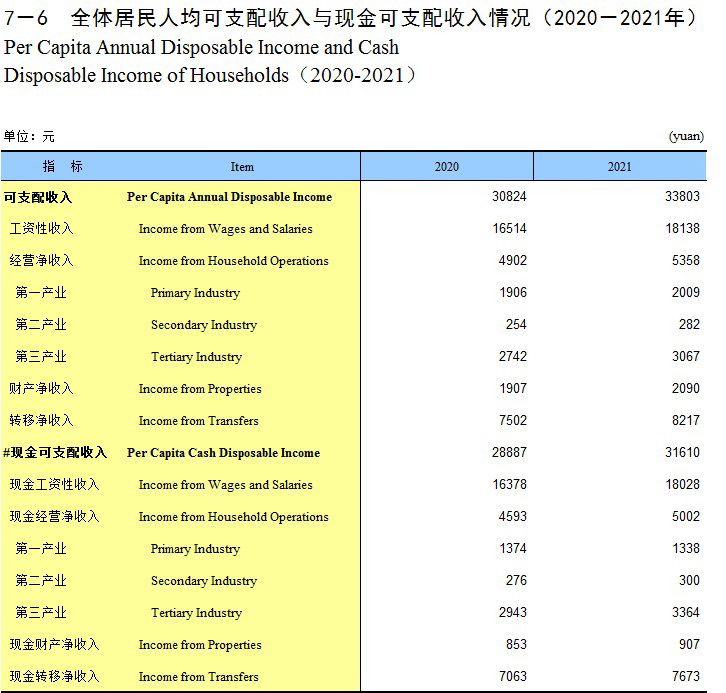Click the cell showing 2090
726x693 pixels.
point(686,388)
